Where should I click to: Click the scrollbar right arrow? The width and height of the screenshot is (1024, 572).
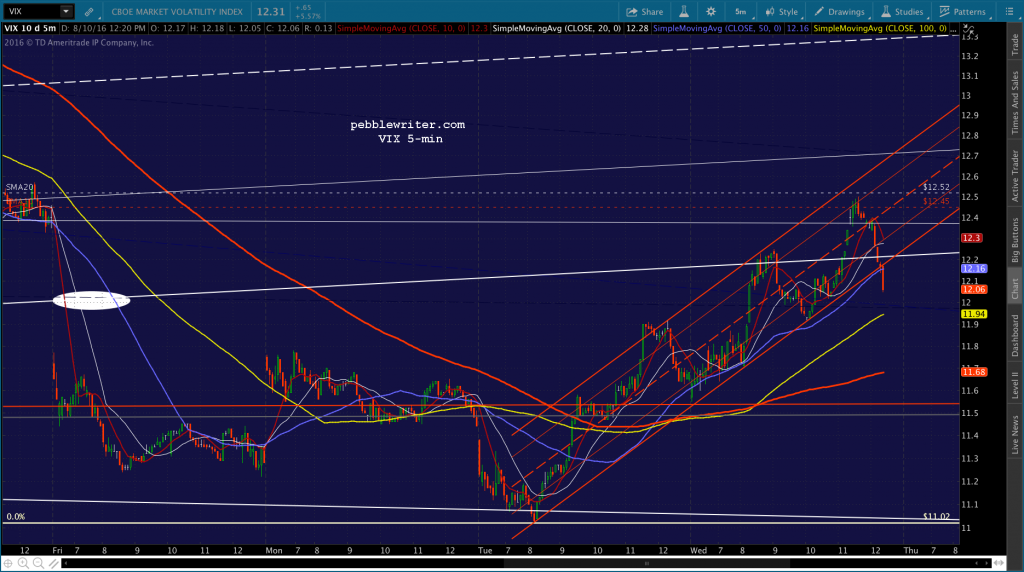[x=985, y=563]
